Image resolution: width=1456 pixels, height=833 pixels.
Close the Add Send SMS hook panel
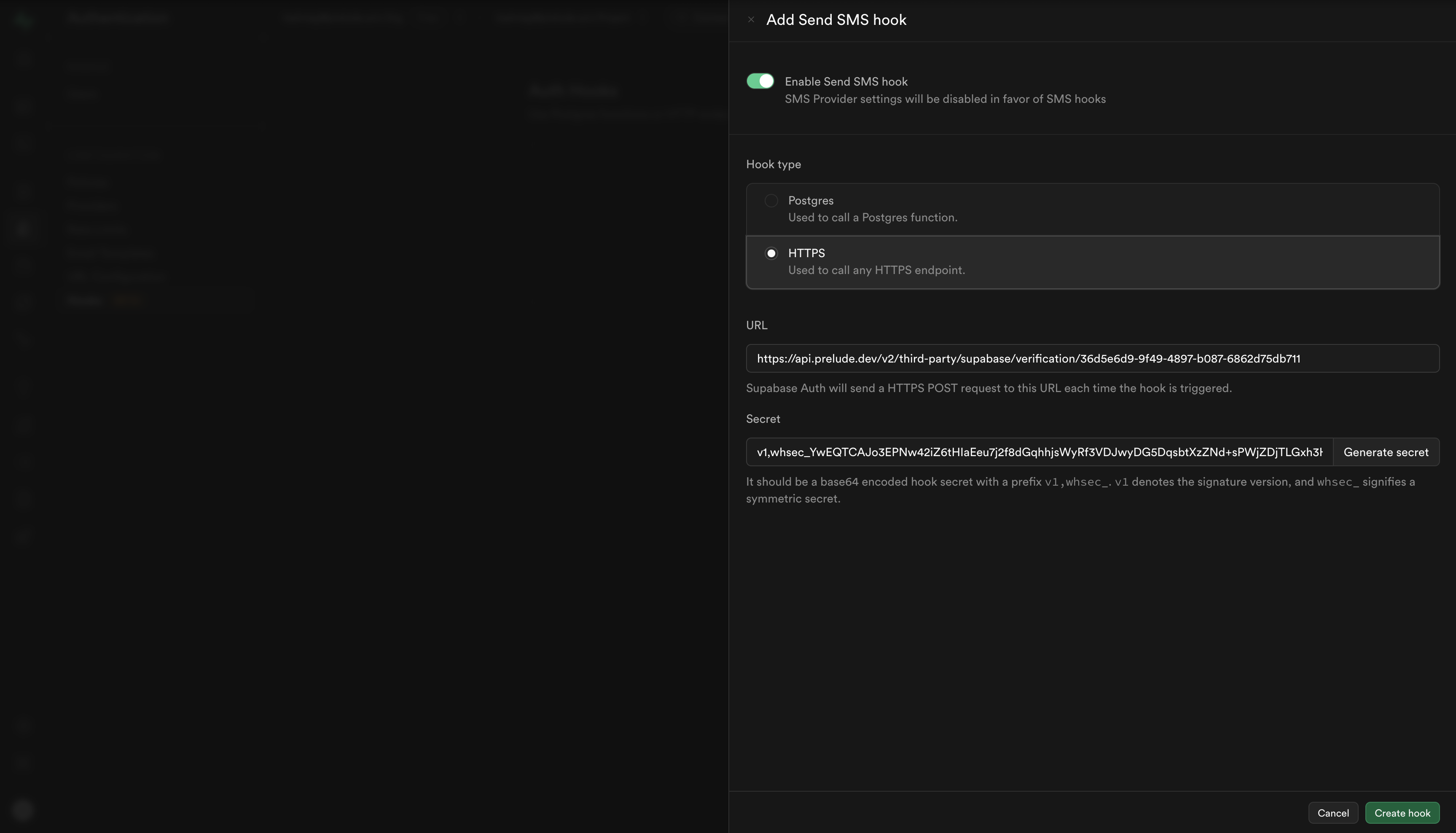751,19
